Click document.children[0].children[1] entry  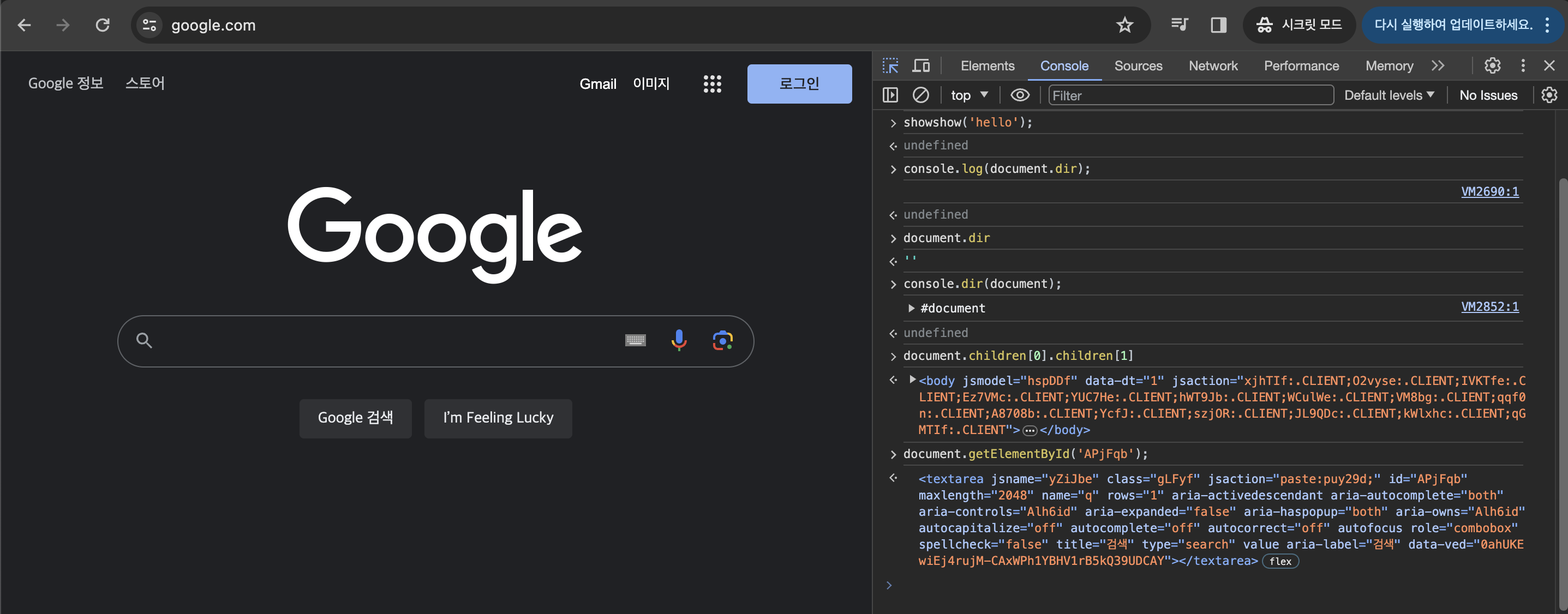click(1019, 356)
